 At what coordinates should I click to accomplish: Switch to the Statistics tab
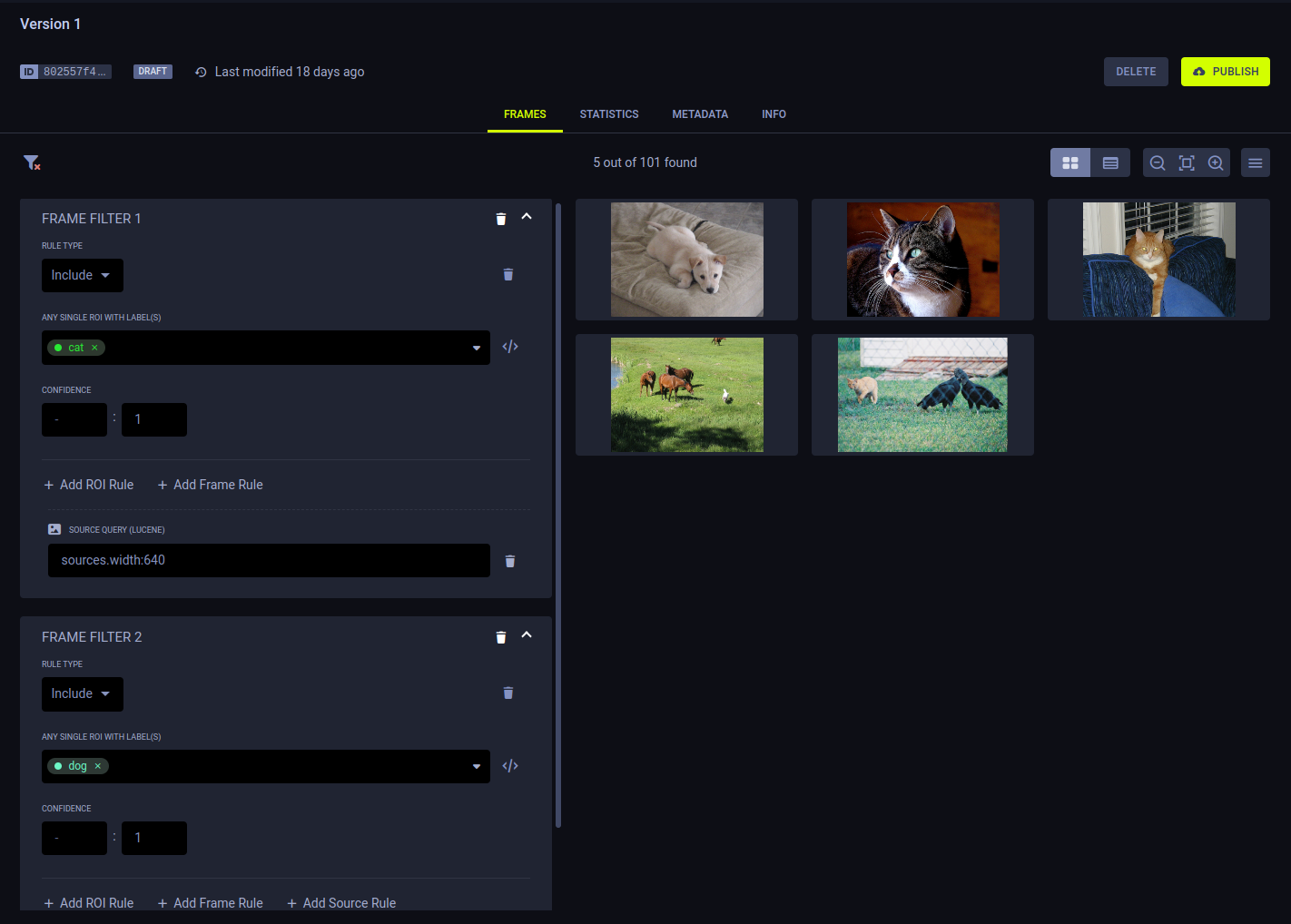click(609, 113)
